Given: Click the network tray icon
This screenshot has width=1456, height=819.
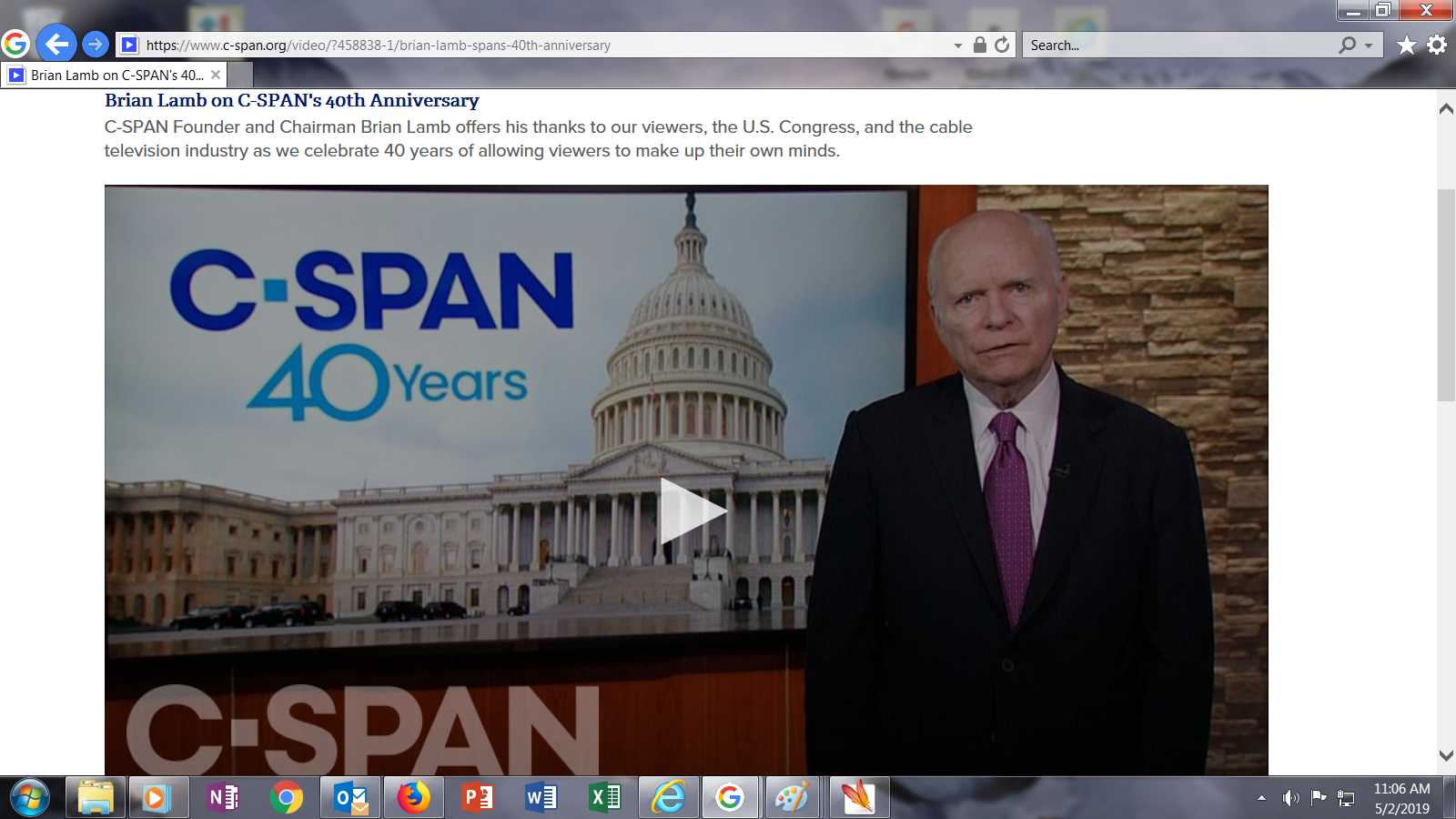Looking at the screenshot, I should [1346, 799].
